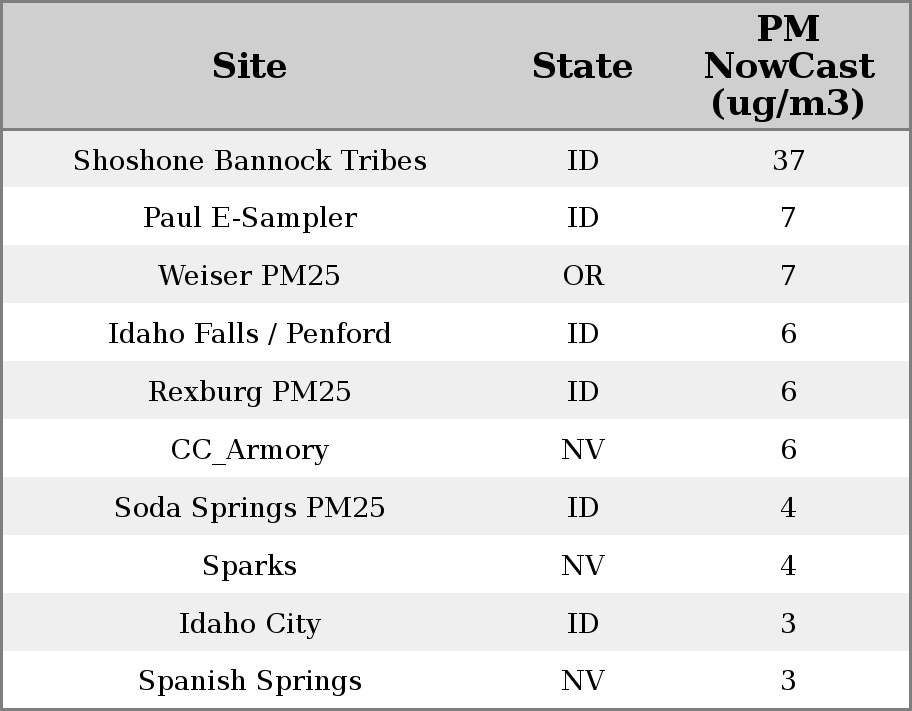This screenshot has height=711, width=912.
Task: Click the Spanish Springs site name
Action: tap(249, 681)
